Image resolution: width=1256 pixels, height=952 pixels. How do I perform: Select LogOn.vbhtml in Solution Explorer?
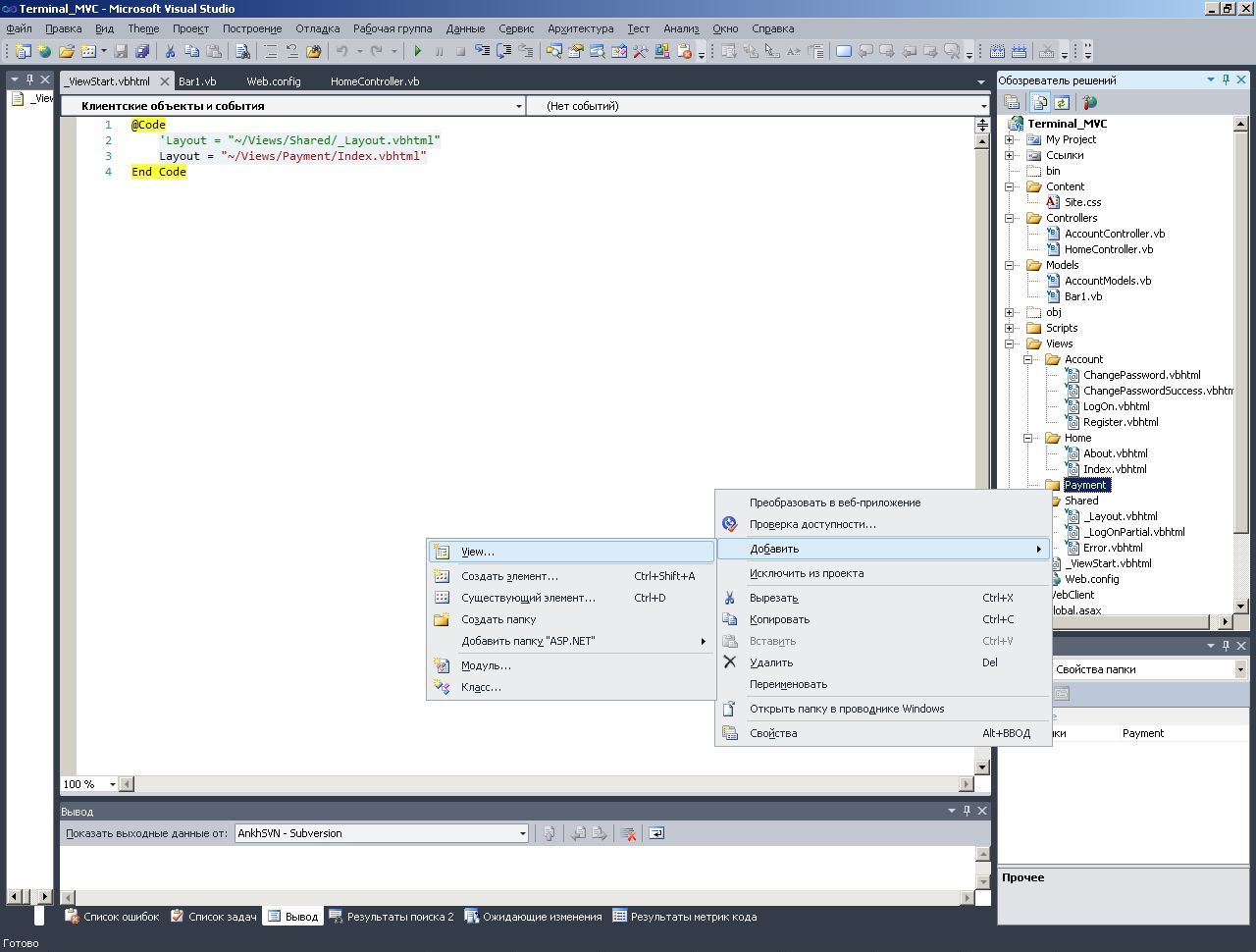tap(1116, 406)
